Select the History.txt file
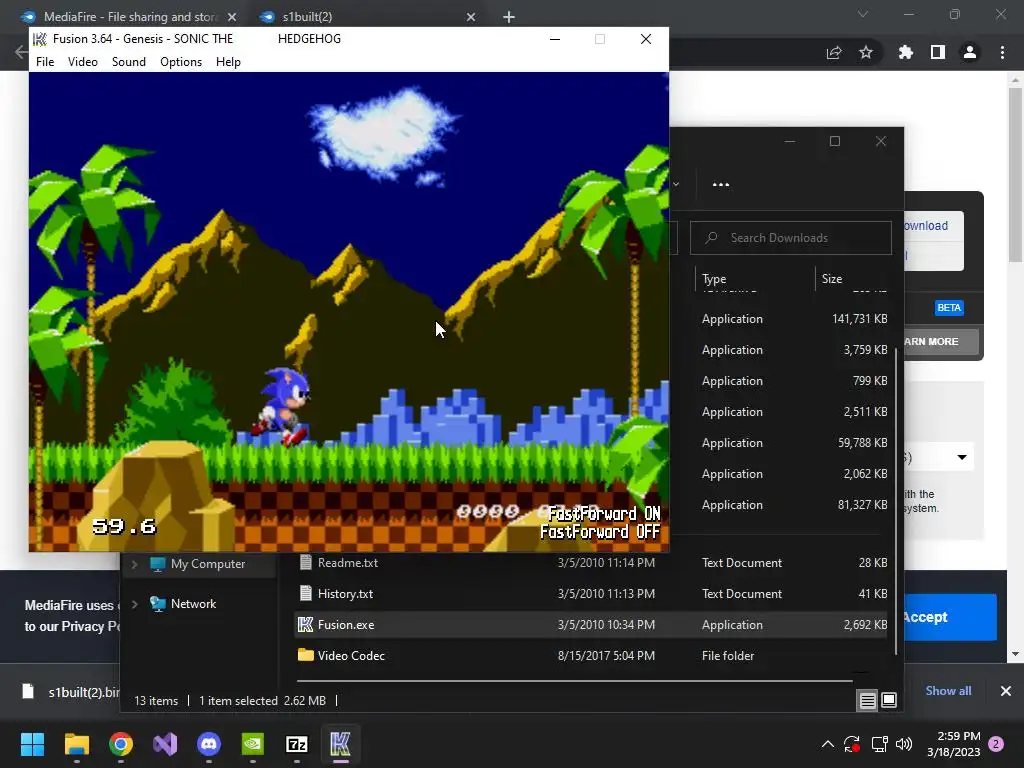 pyautogui.click(x=591, y=594)
